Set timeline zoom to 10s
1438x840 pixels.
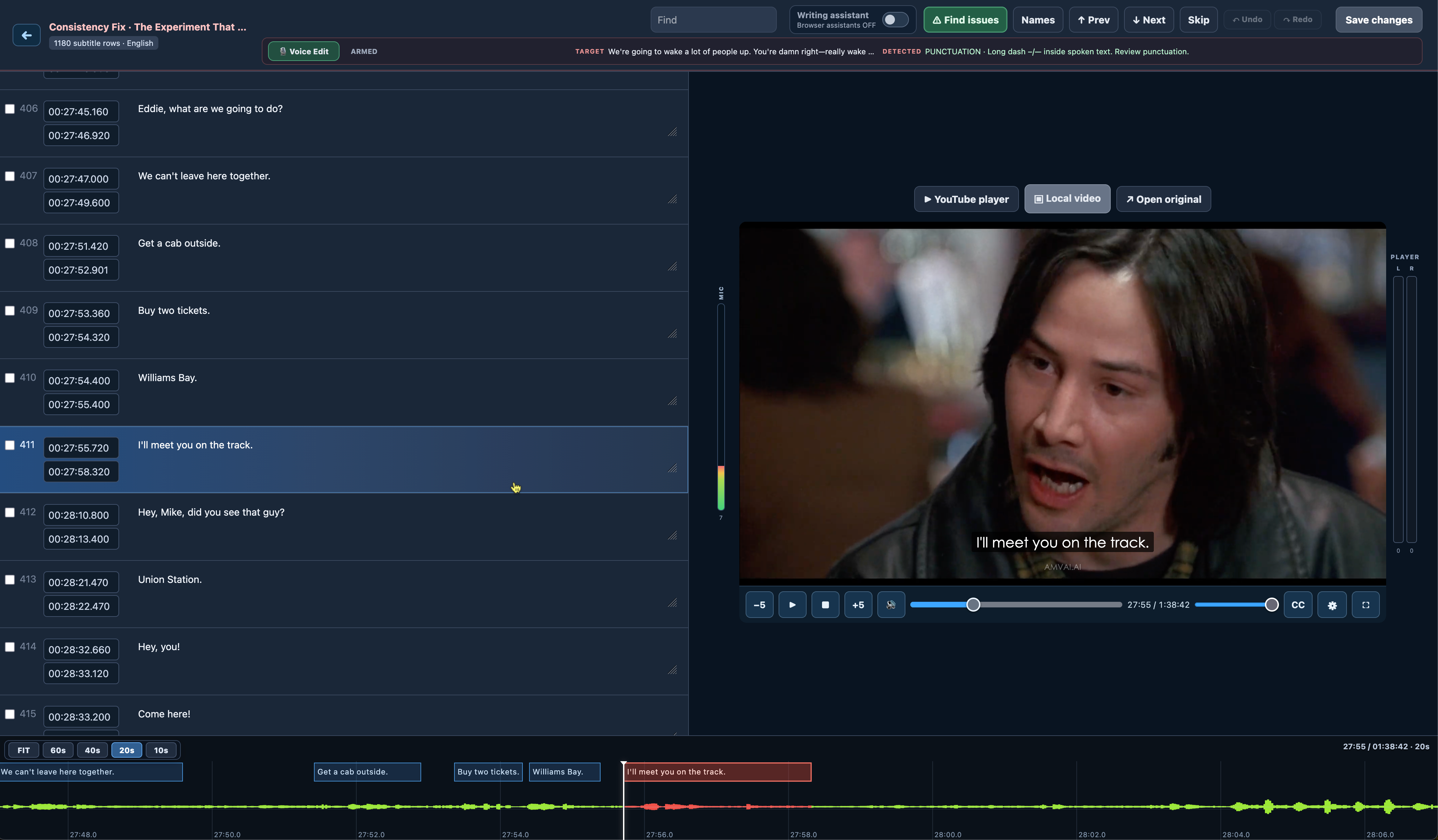point(161,750)
